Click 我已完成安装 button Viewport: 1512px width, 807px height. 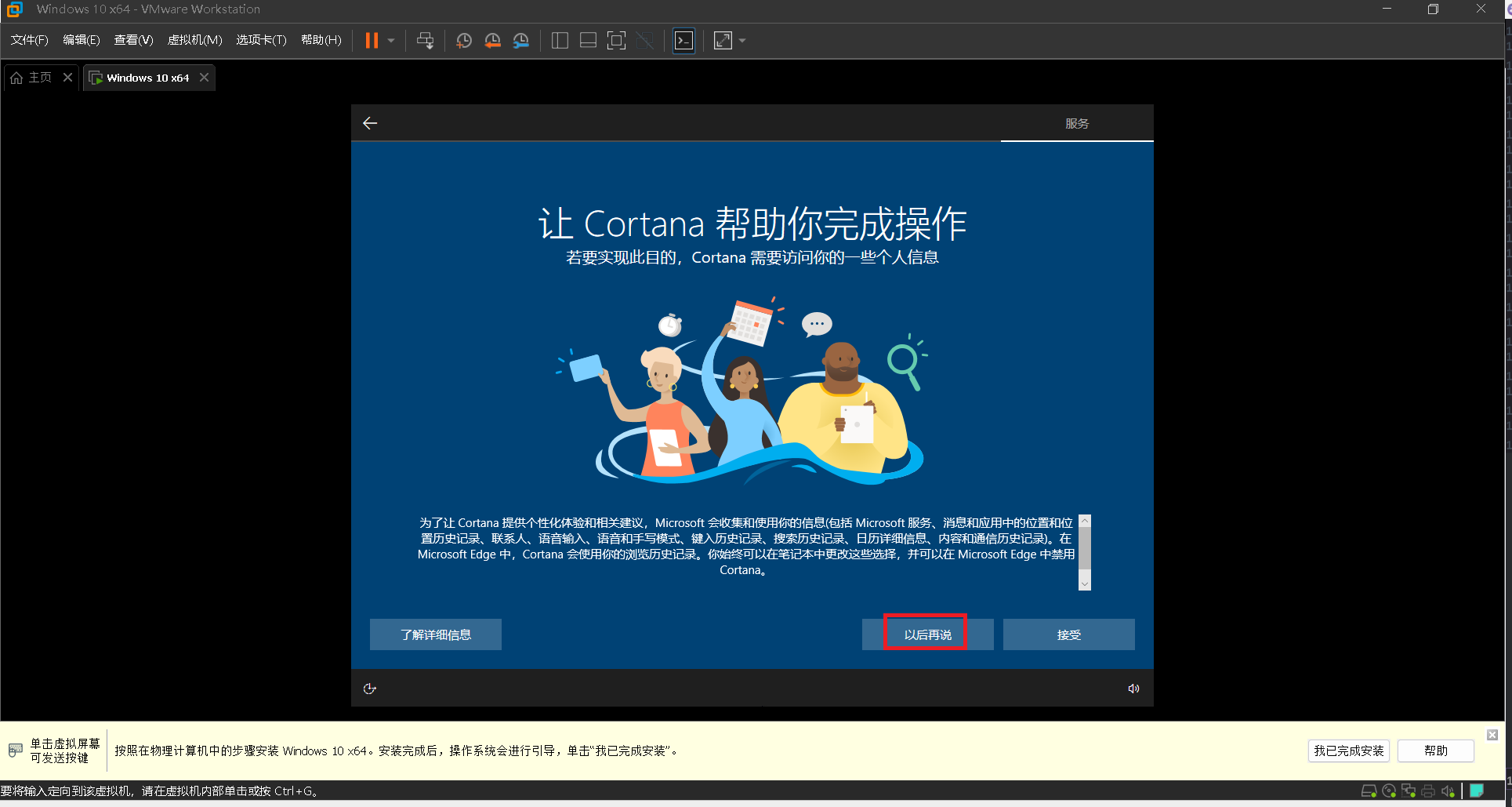click(x=1349, y=751)
